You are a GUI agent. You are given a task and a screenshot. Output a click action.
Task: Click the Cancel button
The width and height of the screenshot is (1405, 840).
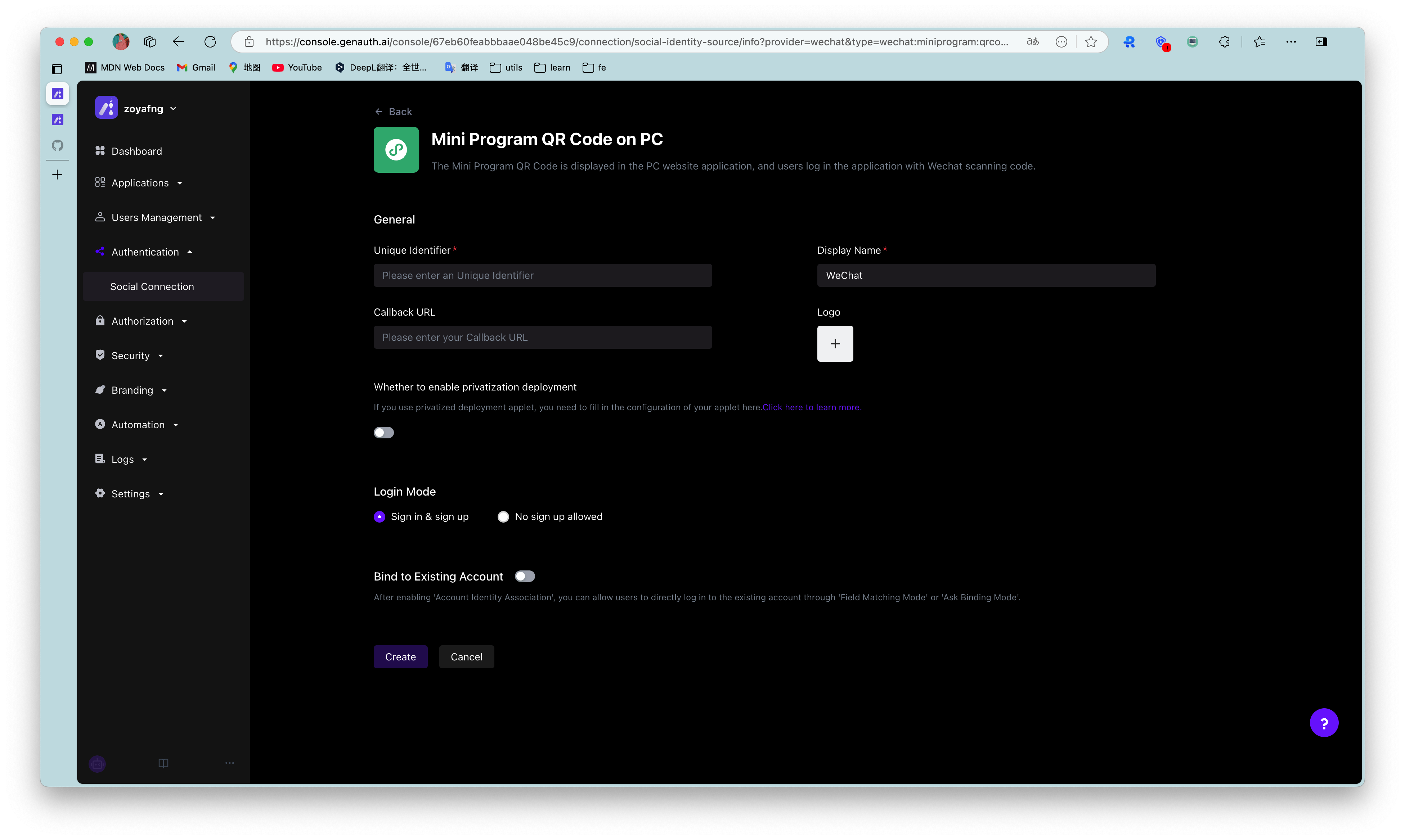[467, 656]
